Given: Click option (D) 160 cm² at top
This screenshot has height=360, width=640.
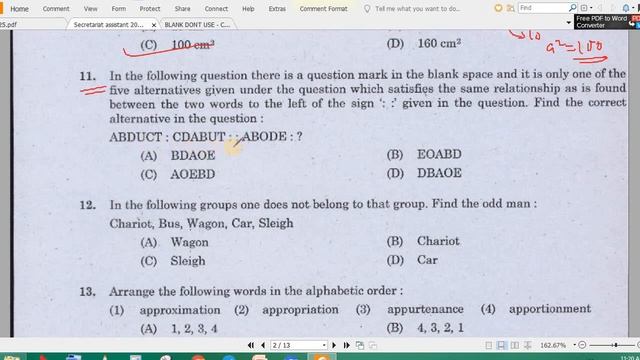Looking at the screenshot, I should coord(424,43).
